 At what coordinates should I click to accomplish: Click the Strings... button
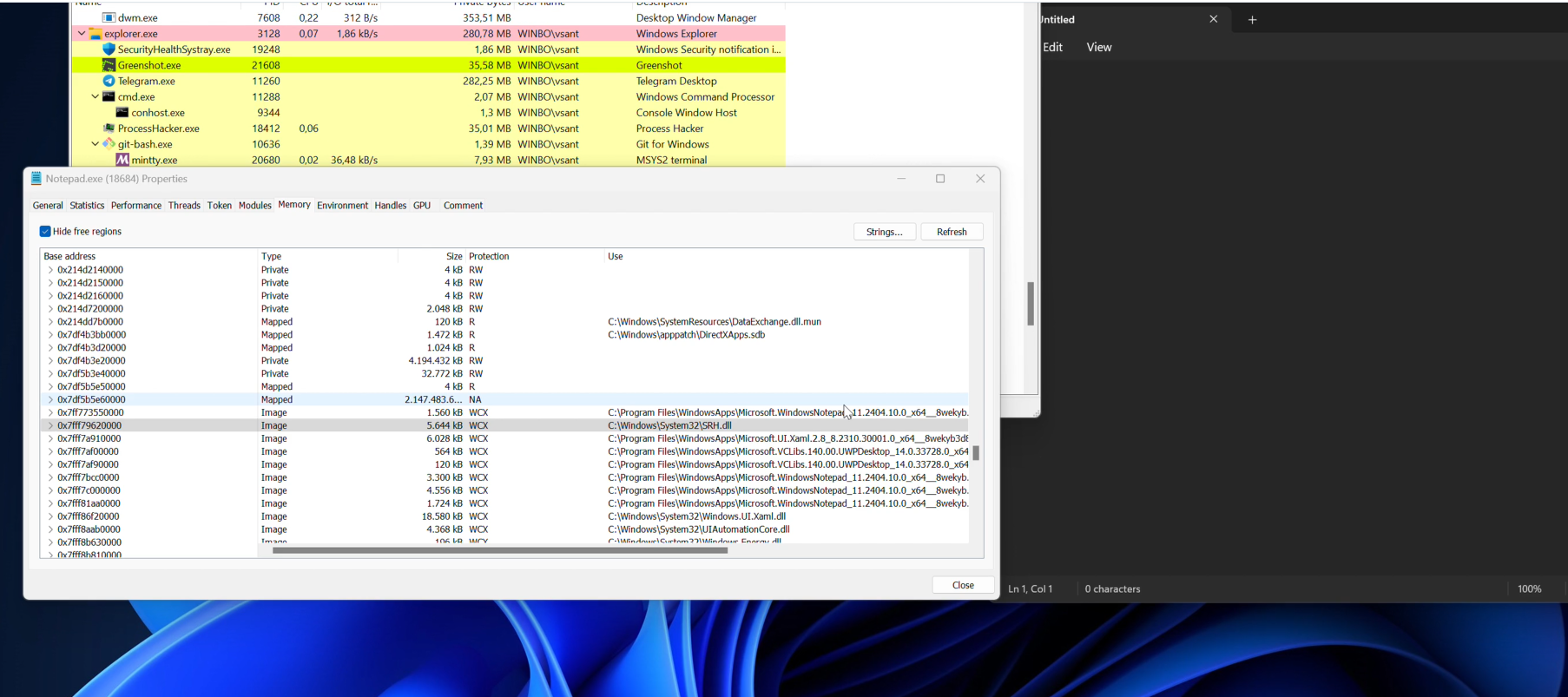coord(885,232)
